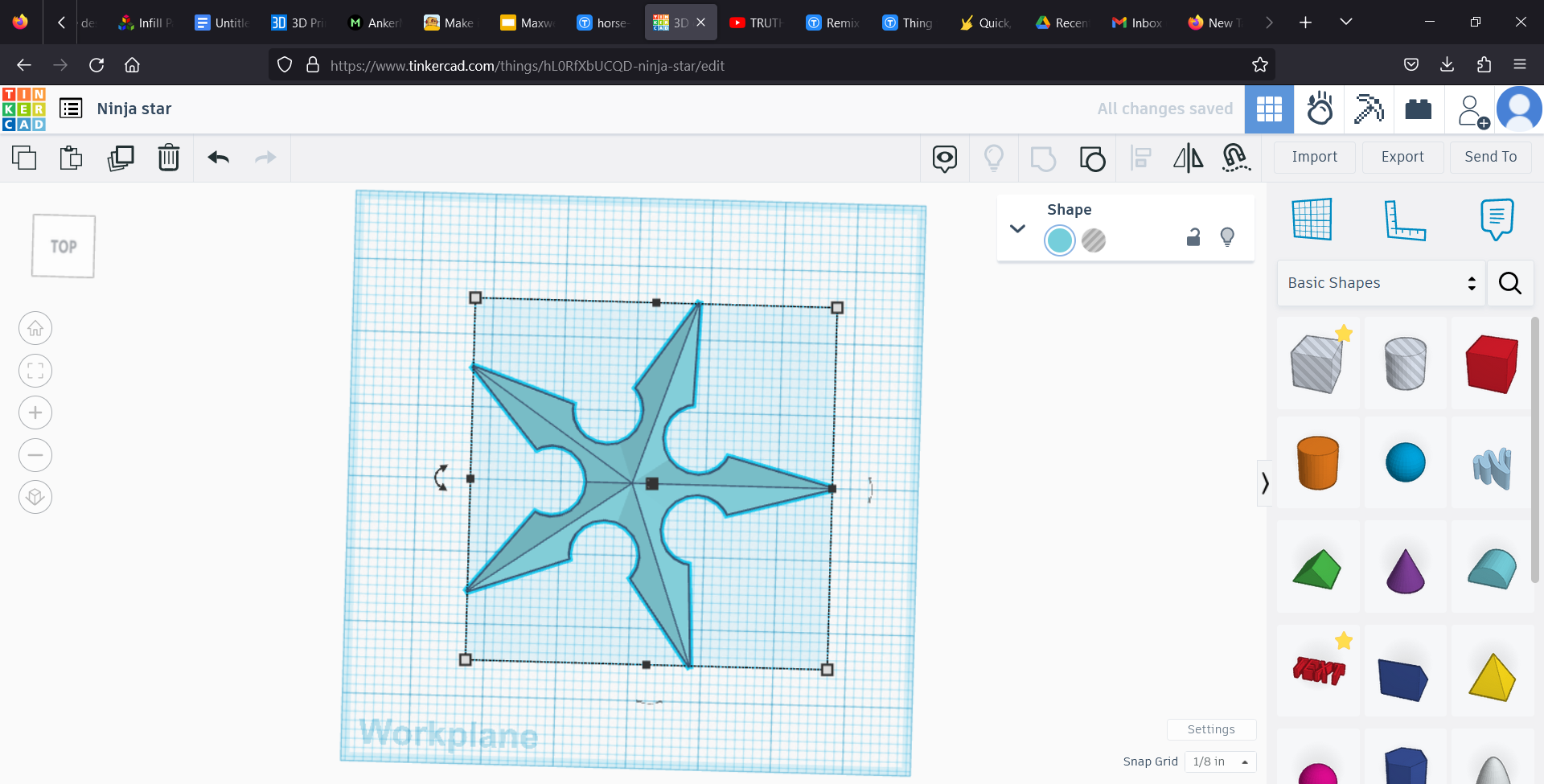Hide the selected shape with the lightbulb
The width and height of the screenshot is (1544, 784).
coord(1227,236)
